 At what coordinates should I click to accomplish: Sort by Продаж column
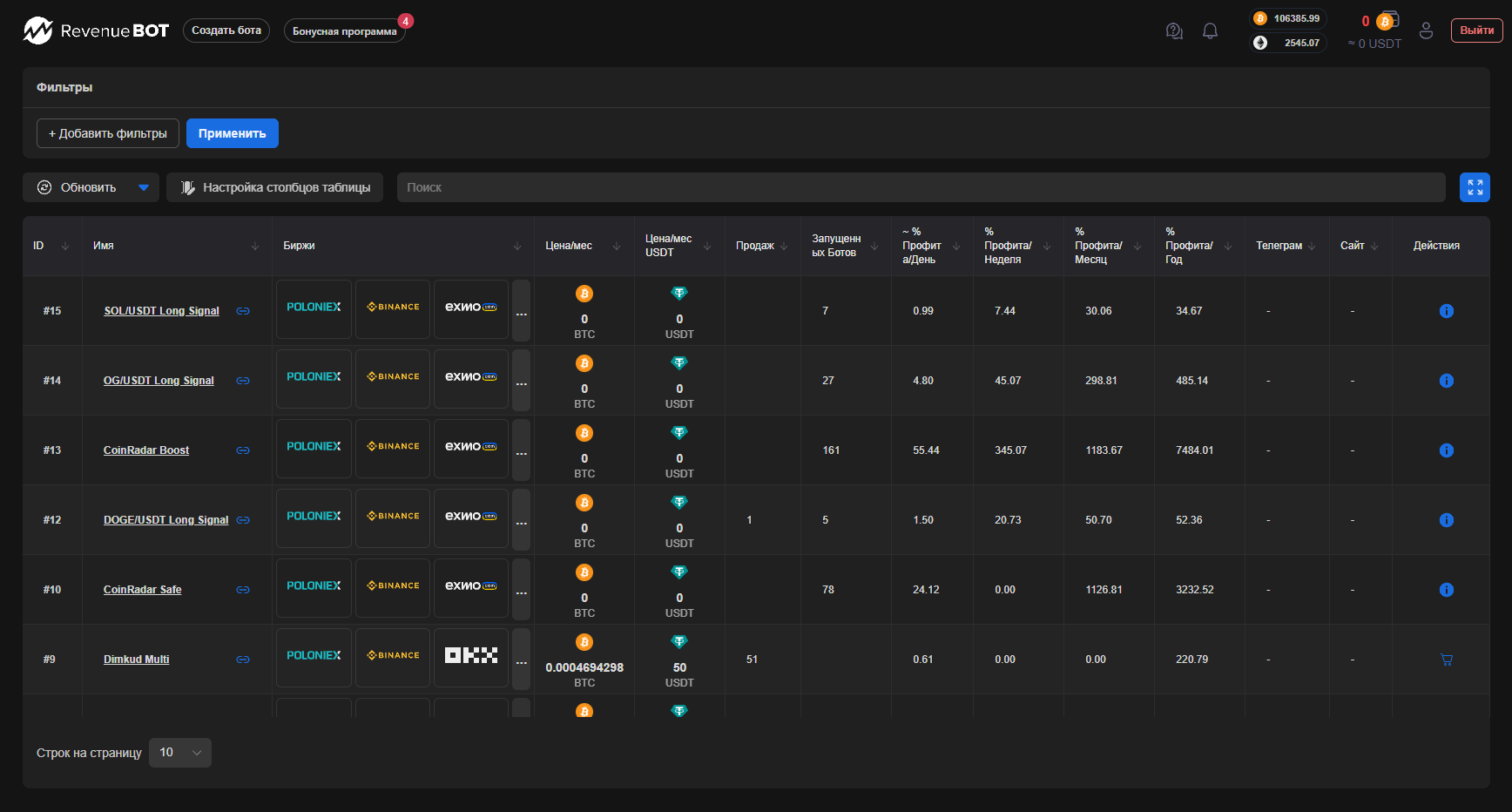tap(784, 247)
